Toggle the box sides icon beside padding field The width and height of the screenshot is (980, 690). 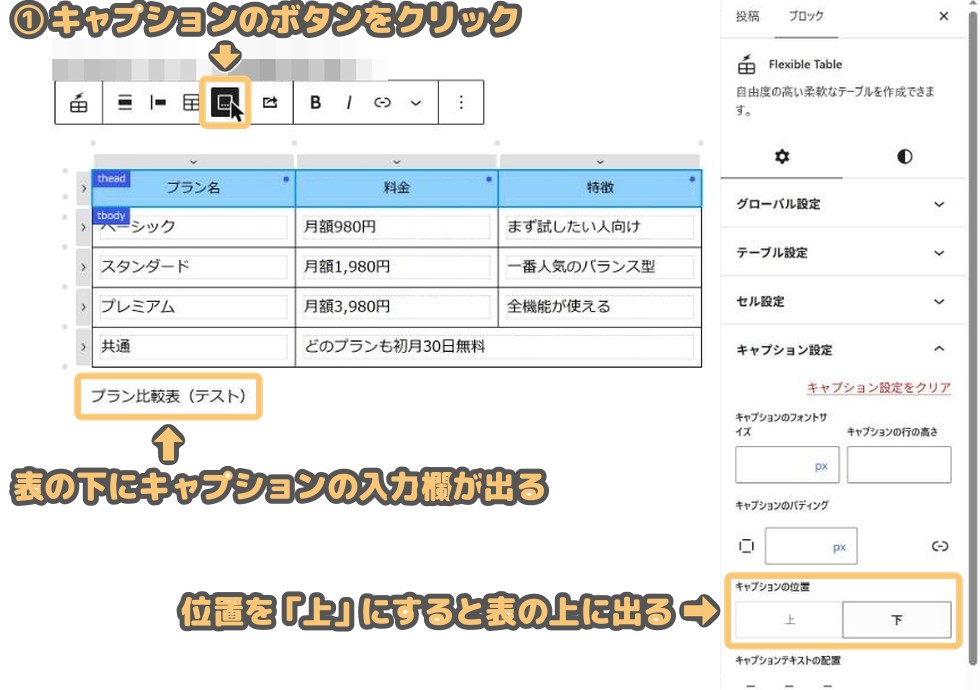[746, 546]
